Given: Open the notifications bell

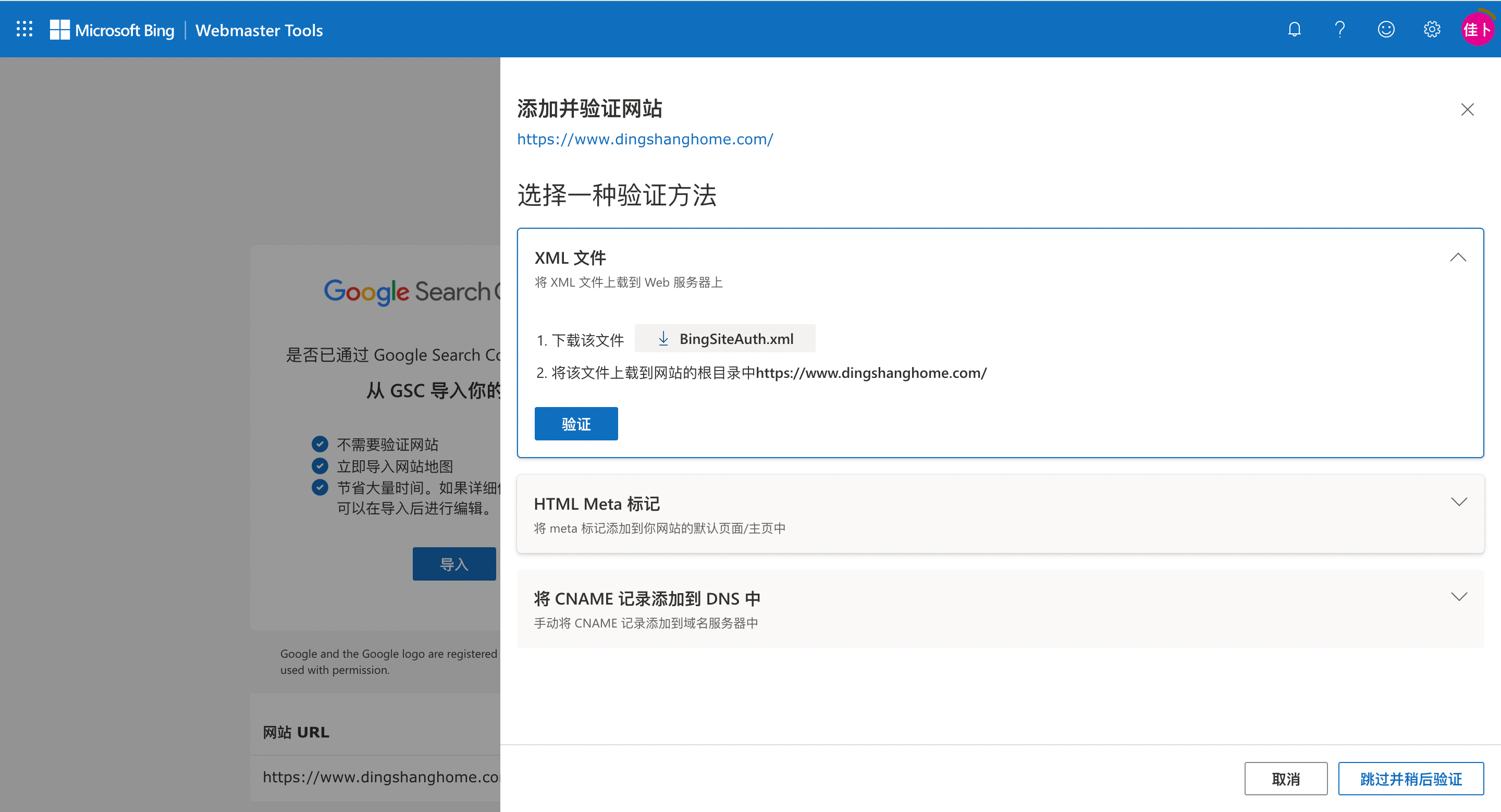Looking at the screenshot, I should click(1294, 29).
